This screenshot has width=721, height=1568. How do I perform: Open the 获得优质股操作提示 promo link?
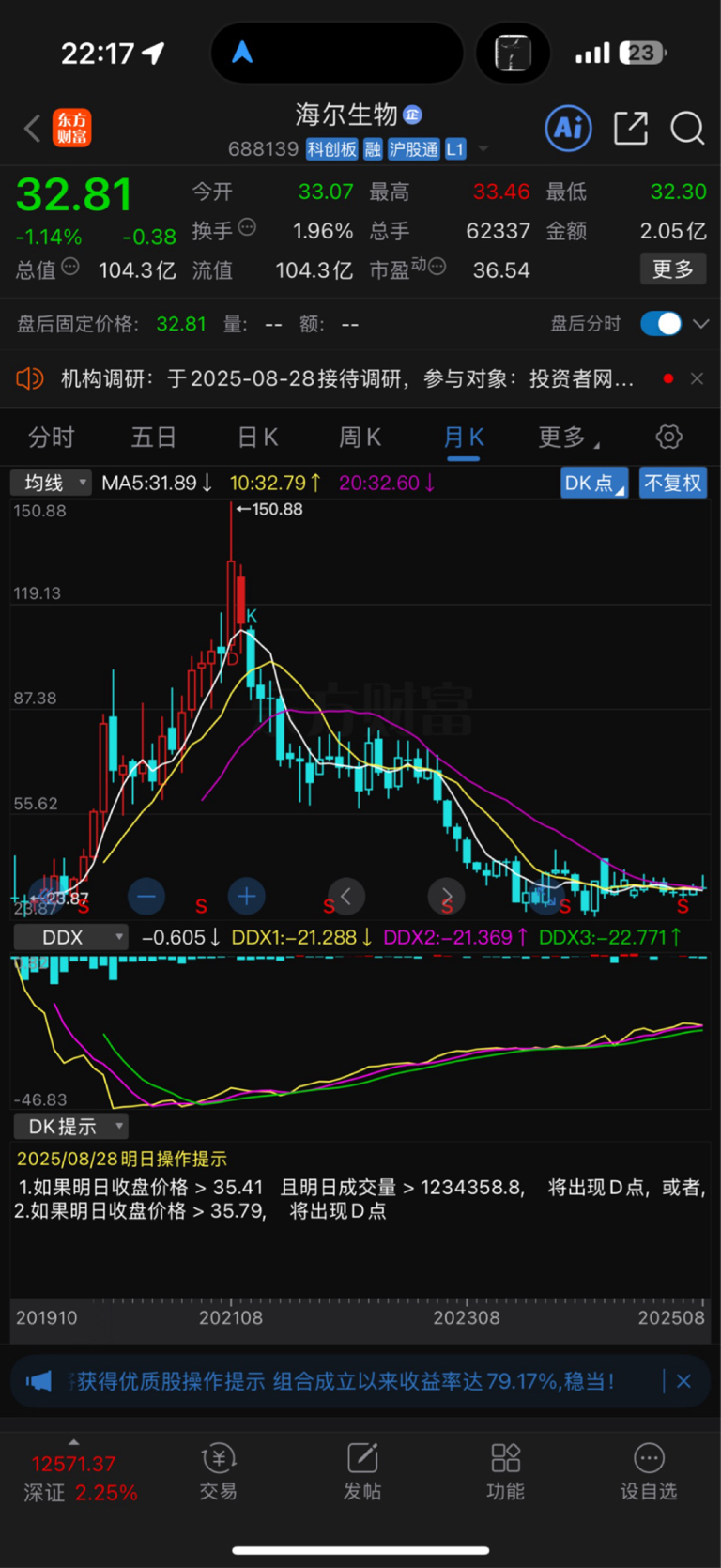pyautogui.click(x=345, y=1381)
